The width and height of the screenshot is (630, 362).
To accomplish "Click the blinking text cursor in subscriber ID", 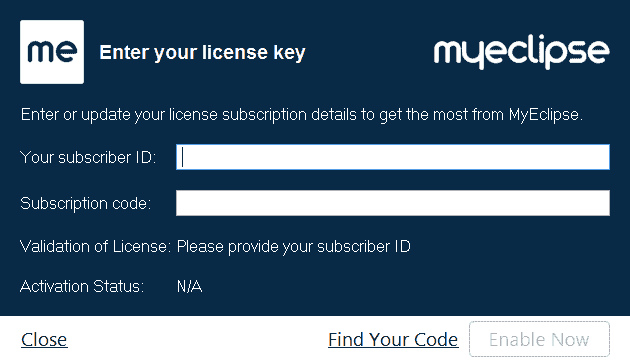I will pyautogui.click(x=183, y=157).
